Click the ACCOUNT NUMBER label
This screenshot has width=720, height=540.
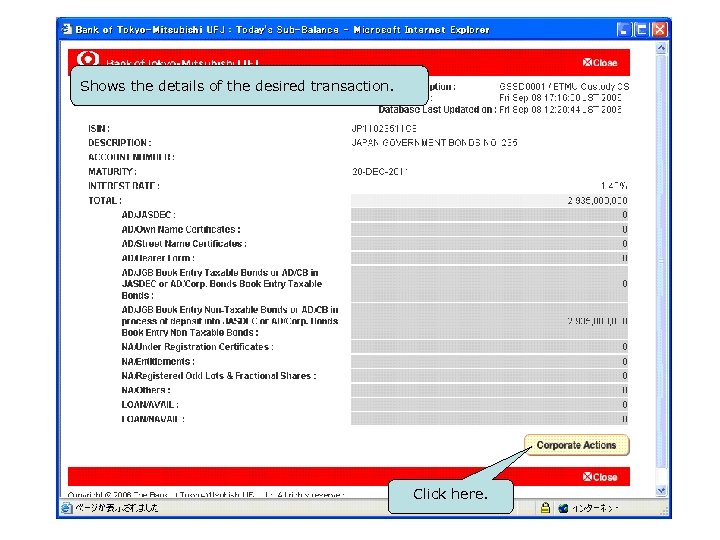coord(131,157)
